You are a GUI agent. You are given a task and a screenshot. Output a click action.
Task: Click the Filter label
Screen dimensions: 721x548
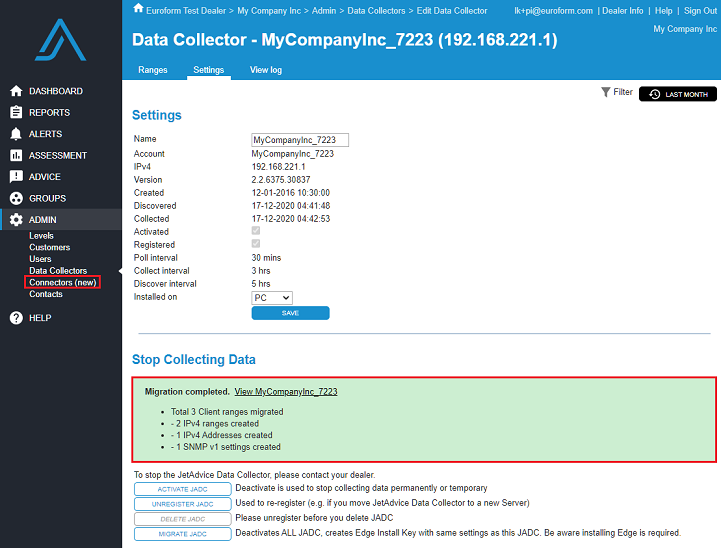(x=623, y=92)
